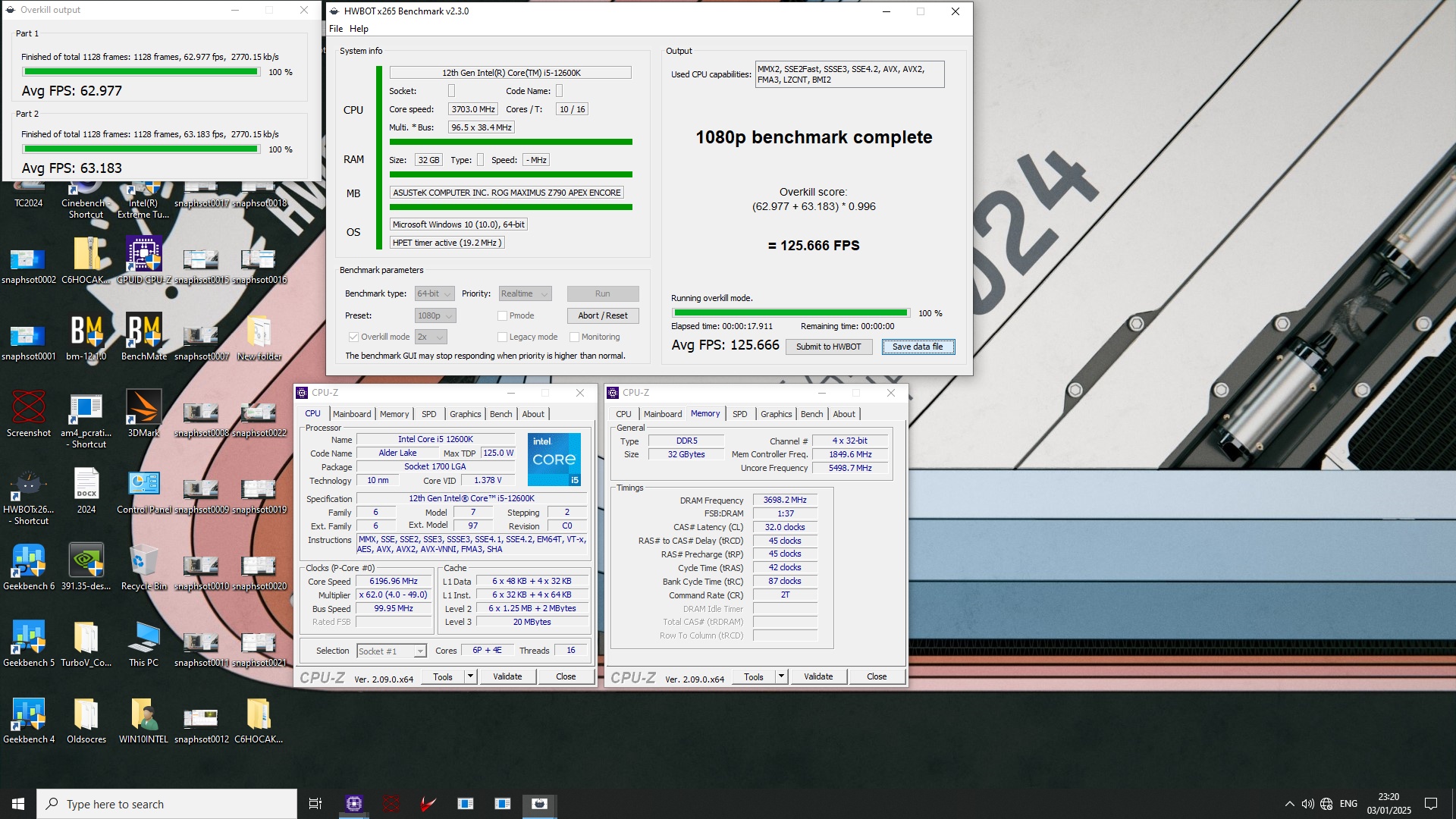This screenshot has height=819, width=1456.
Task: Open the Windows Start button
Action: click(x=18, y=804)
